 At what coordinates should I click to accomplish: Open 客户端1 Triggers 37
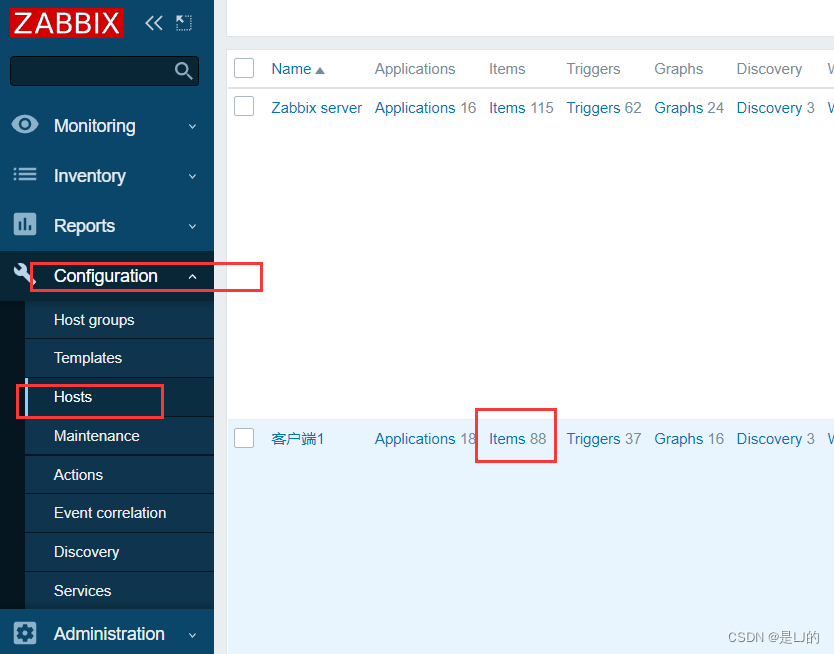(593, 439)
